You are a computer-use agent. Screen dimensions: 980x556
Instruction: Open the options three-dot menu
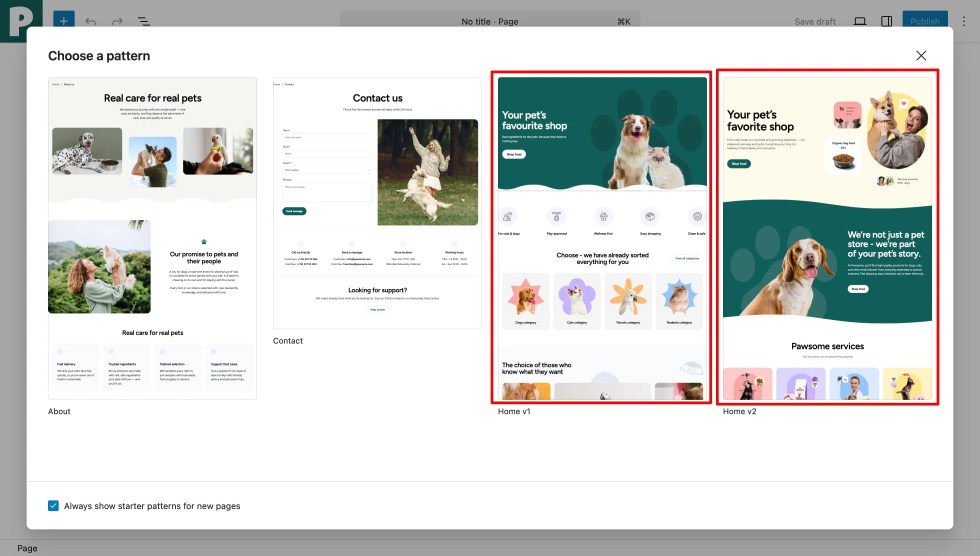pyautogui.click(x=964, y=21)
